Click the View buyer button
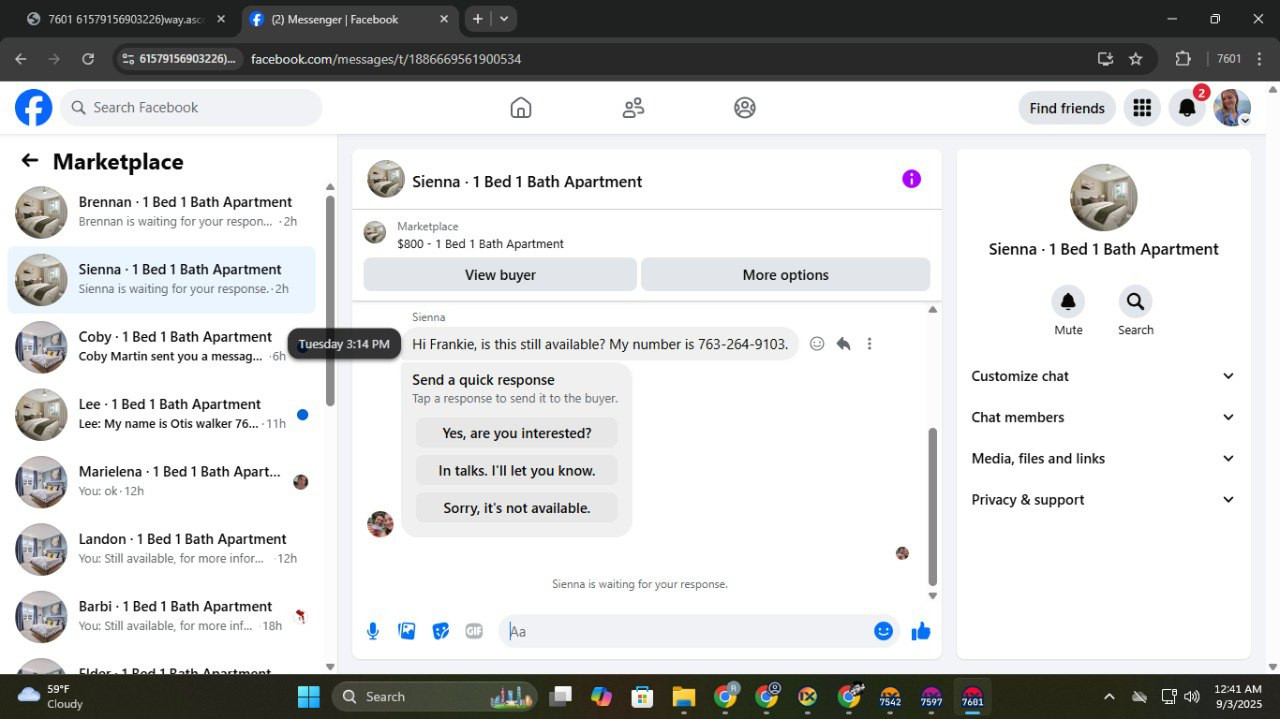This screenshot has height=719, width=1280. tap(500, 275)
